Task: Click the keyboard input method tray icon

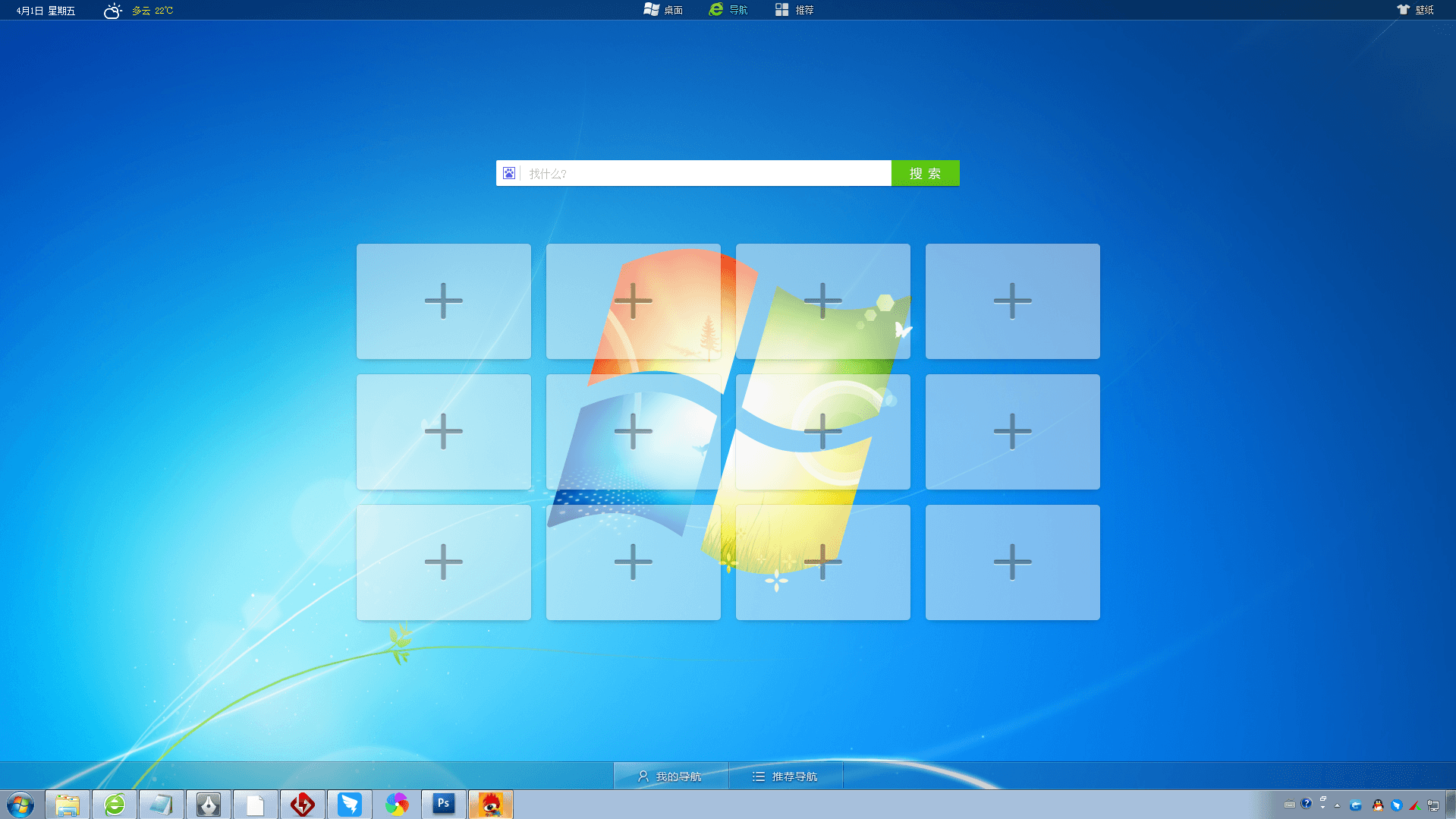Action: pyautogui.click(x=1290, y=805)
